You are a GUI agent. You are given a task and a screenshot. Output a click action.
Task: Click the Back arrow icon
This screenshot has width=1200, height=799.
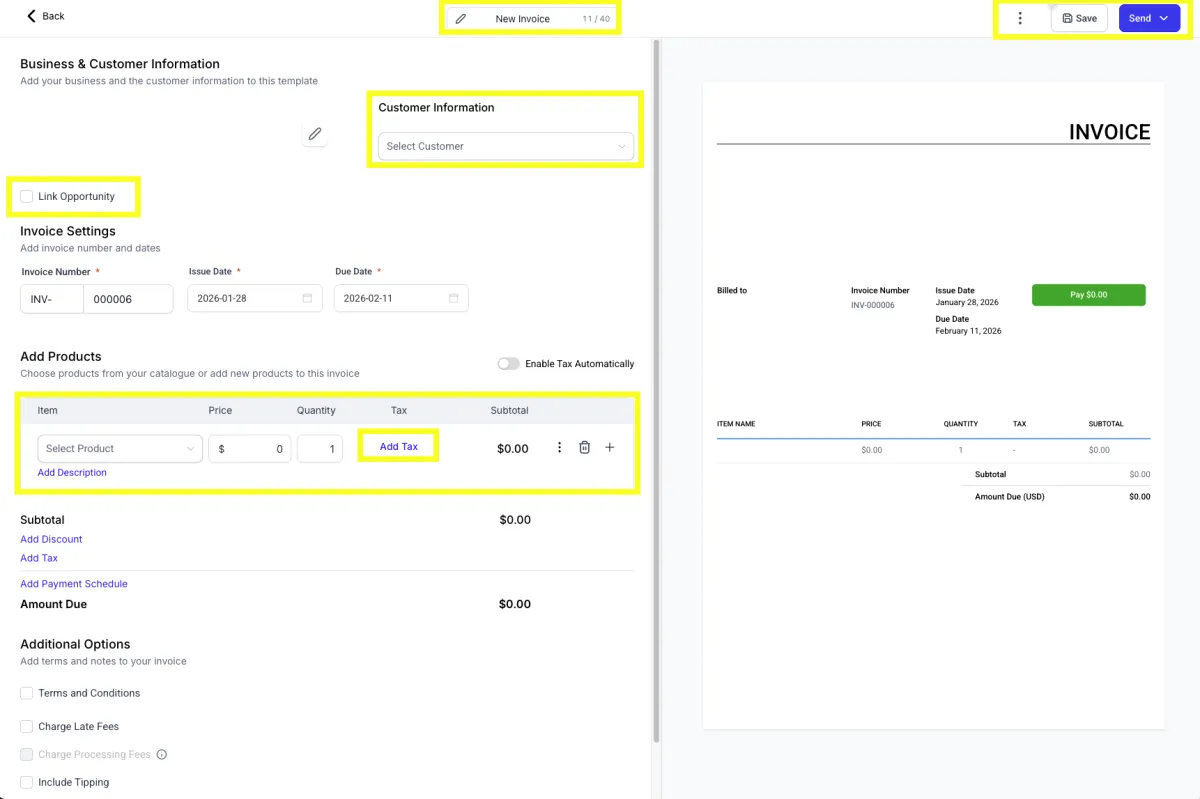point(31,16)
